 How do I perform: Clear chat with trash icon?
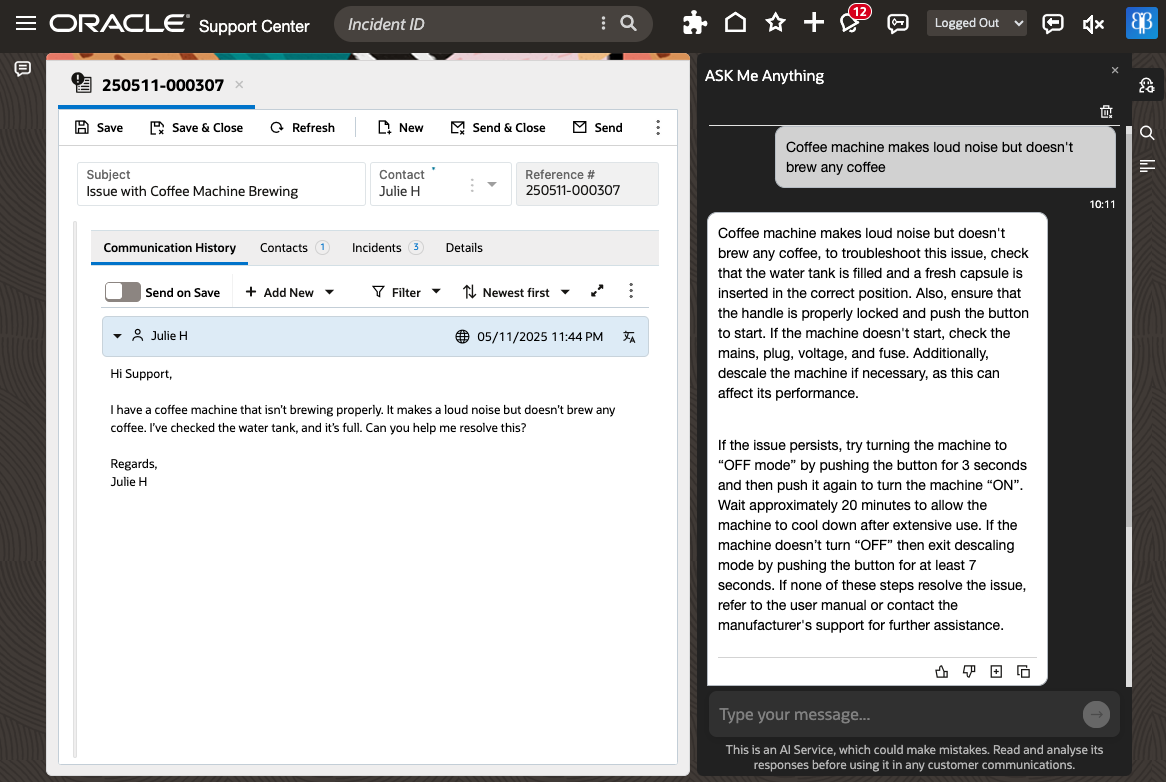(1106, 112)
